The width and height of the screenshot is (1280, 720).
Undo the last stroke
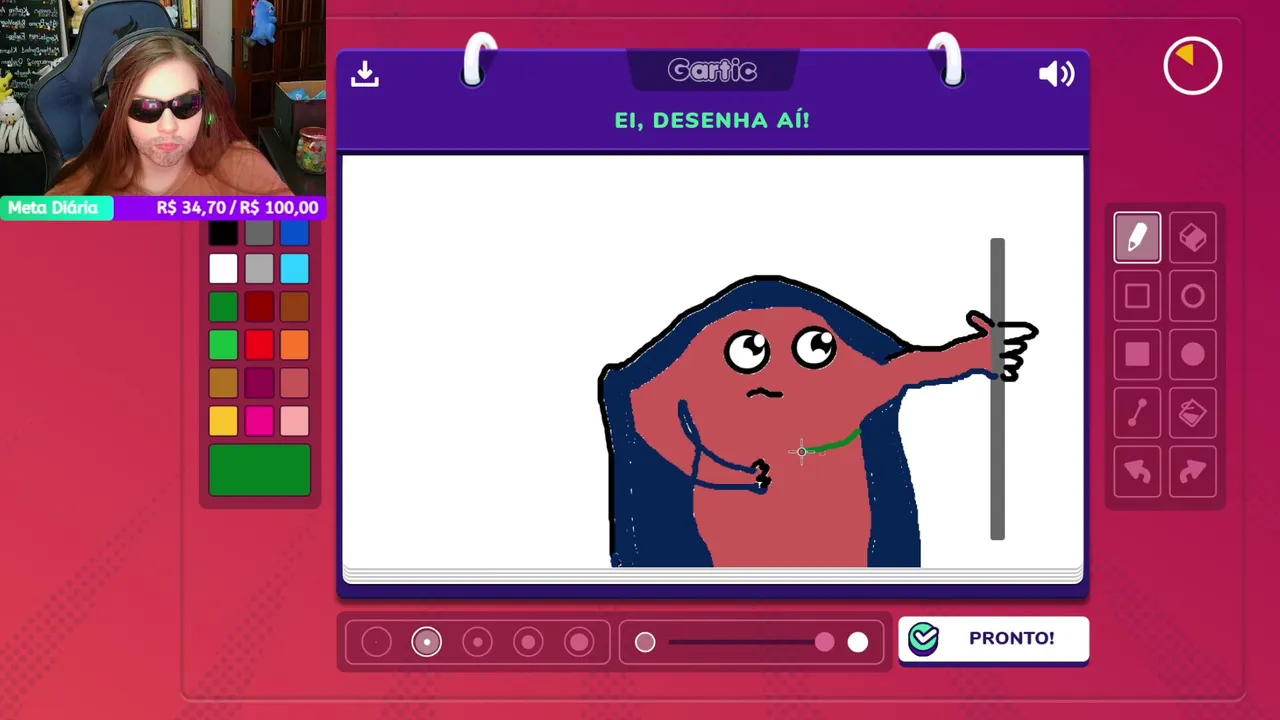click(1137, 471)
